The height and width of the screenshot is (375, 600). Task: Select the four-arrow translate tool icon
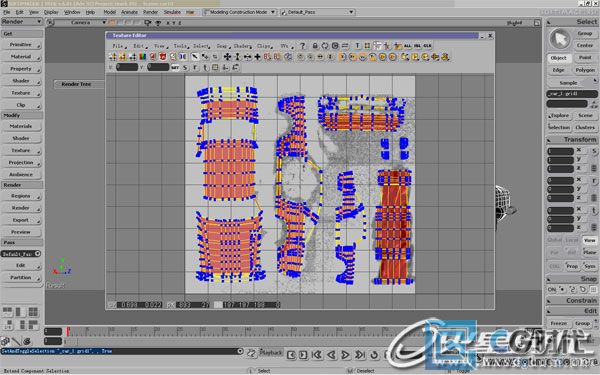227,57
